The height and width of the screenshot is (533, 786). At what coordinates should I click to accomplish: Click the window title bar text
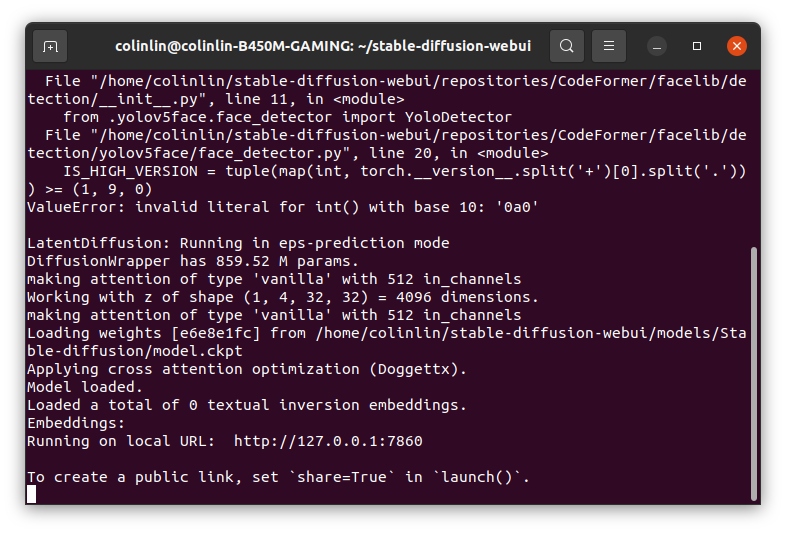[322, 46]
